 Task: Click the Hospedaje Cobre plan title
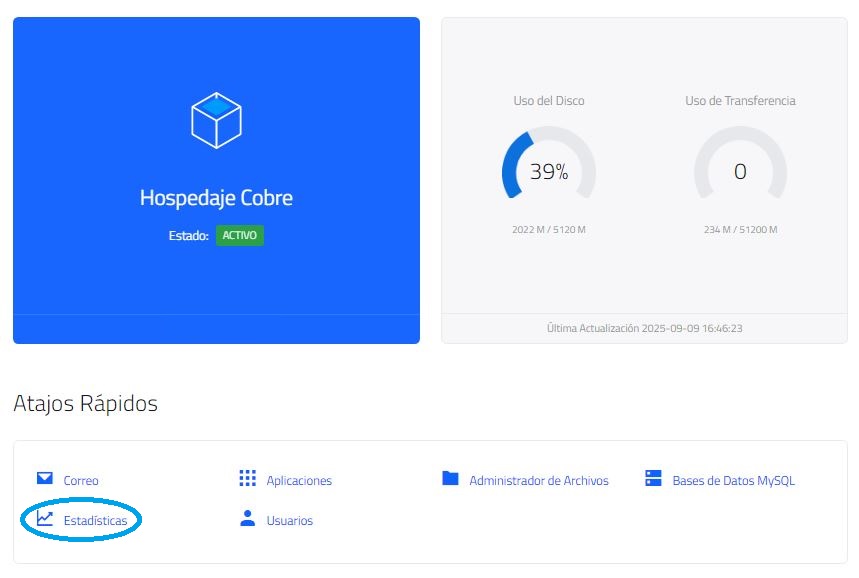pyautogui.click(x=216, y=198)
